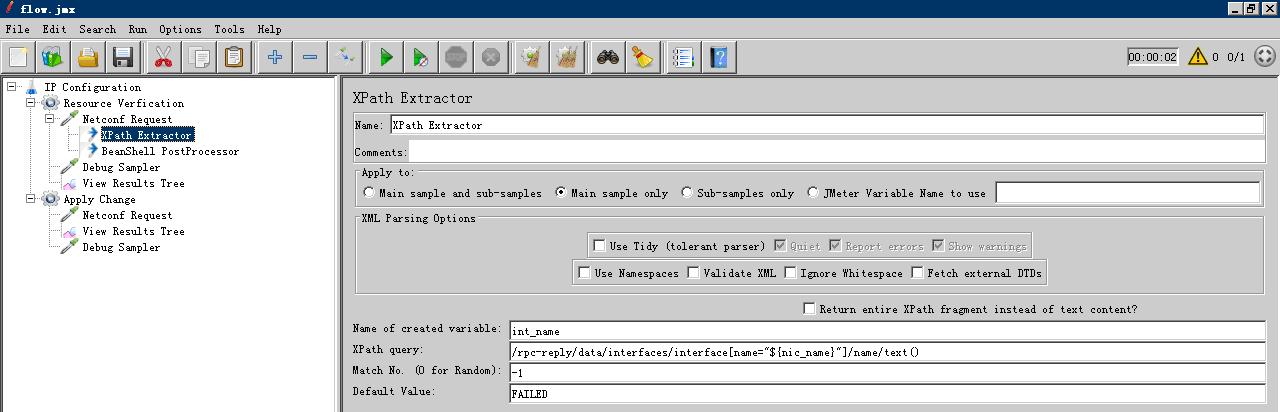Collapse the Apply Change thread group
This screenshot has height=412, width=1280.
[31, 199]
